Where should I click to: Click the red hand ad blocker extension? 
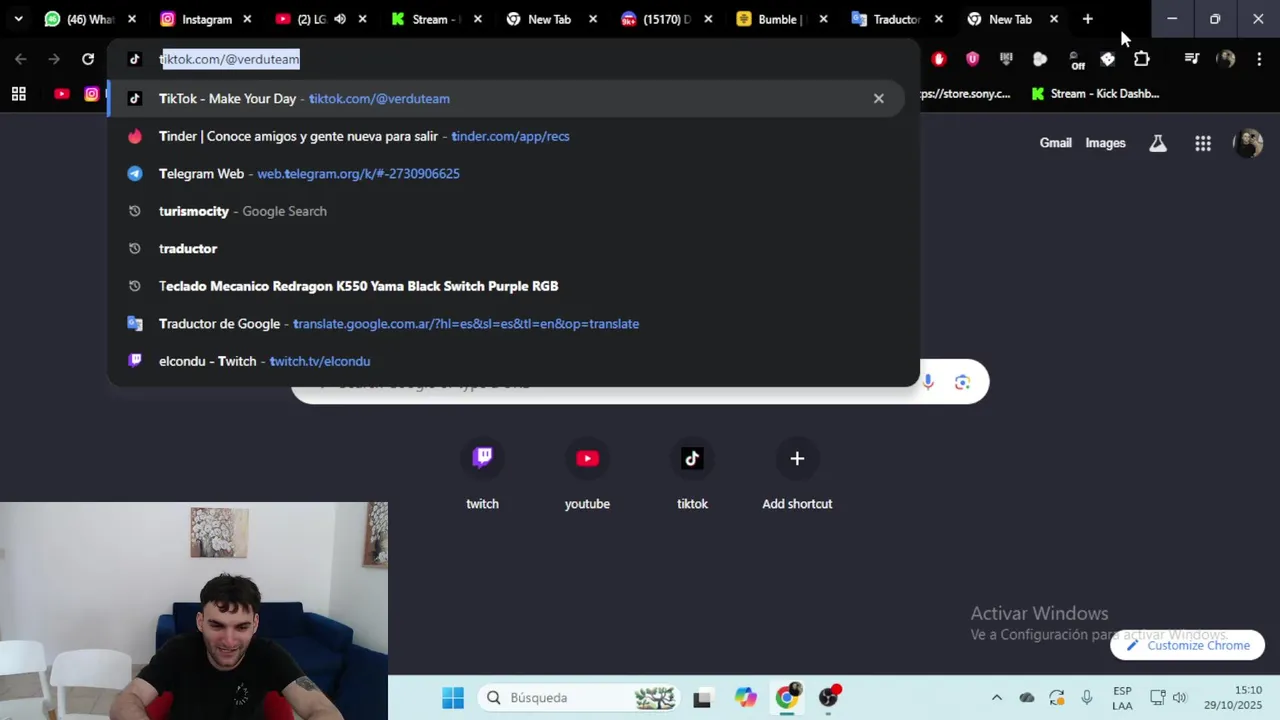[938, 59]
